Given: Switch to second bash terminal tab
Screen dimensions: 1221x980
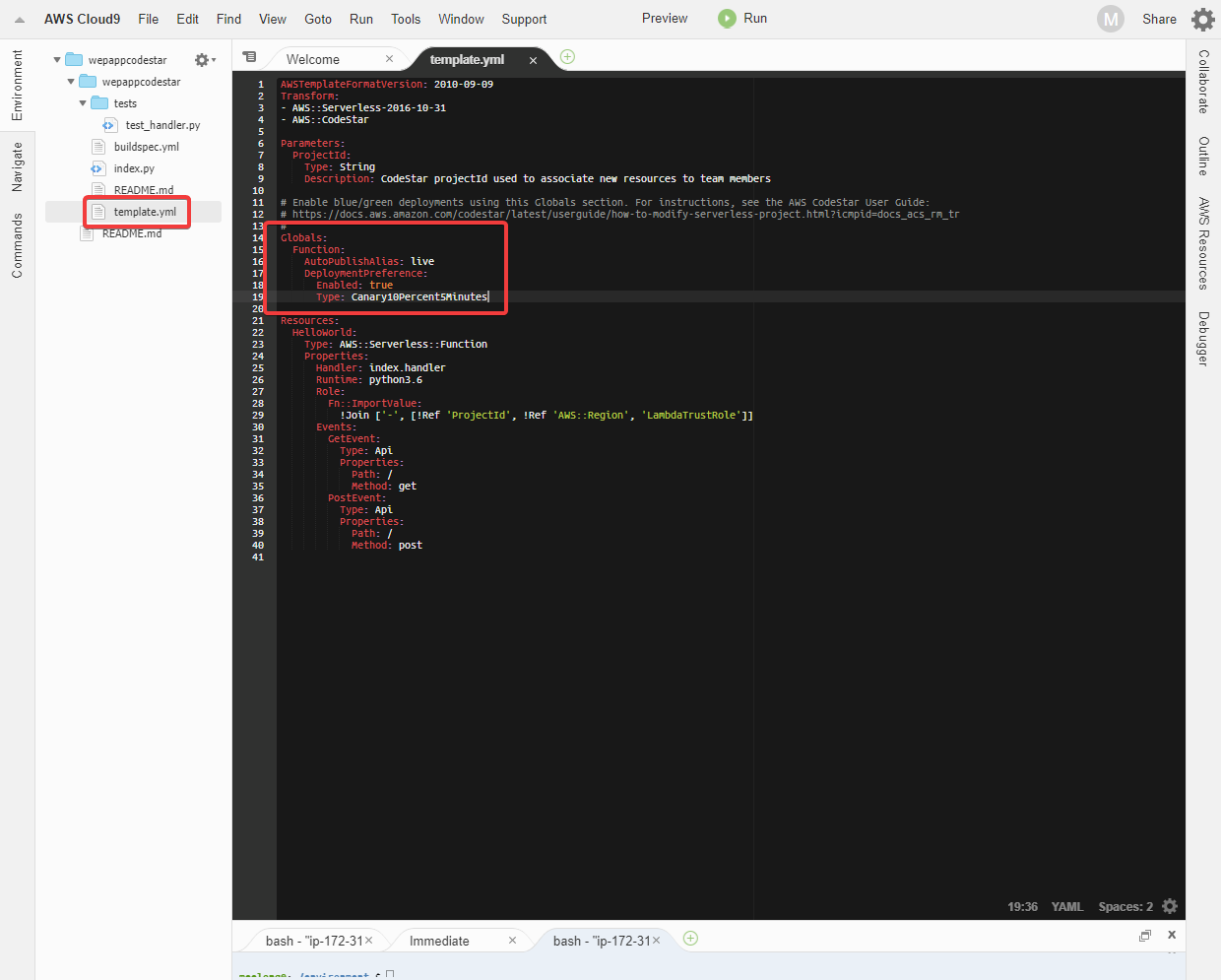Looking at the screenshot, I should tap(601, 941).
